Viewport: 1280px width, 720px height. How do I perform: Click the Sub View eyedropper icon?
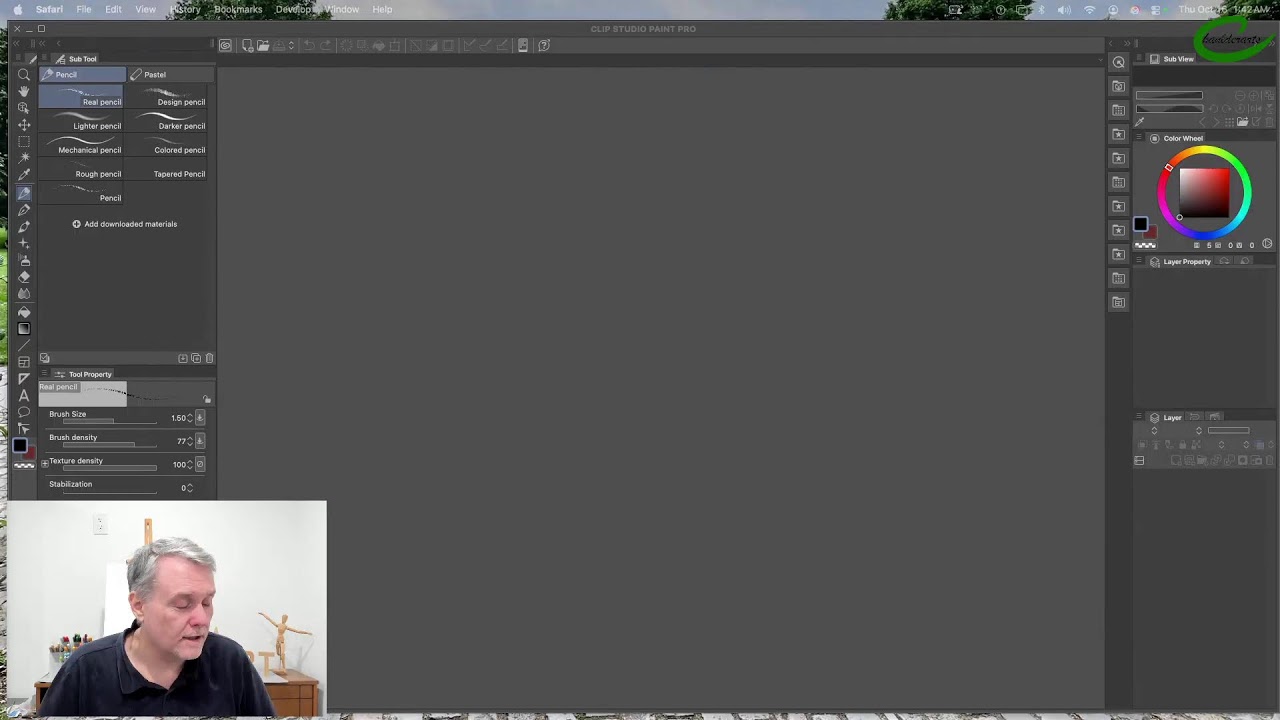coord(1140,122)
